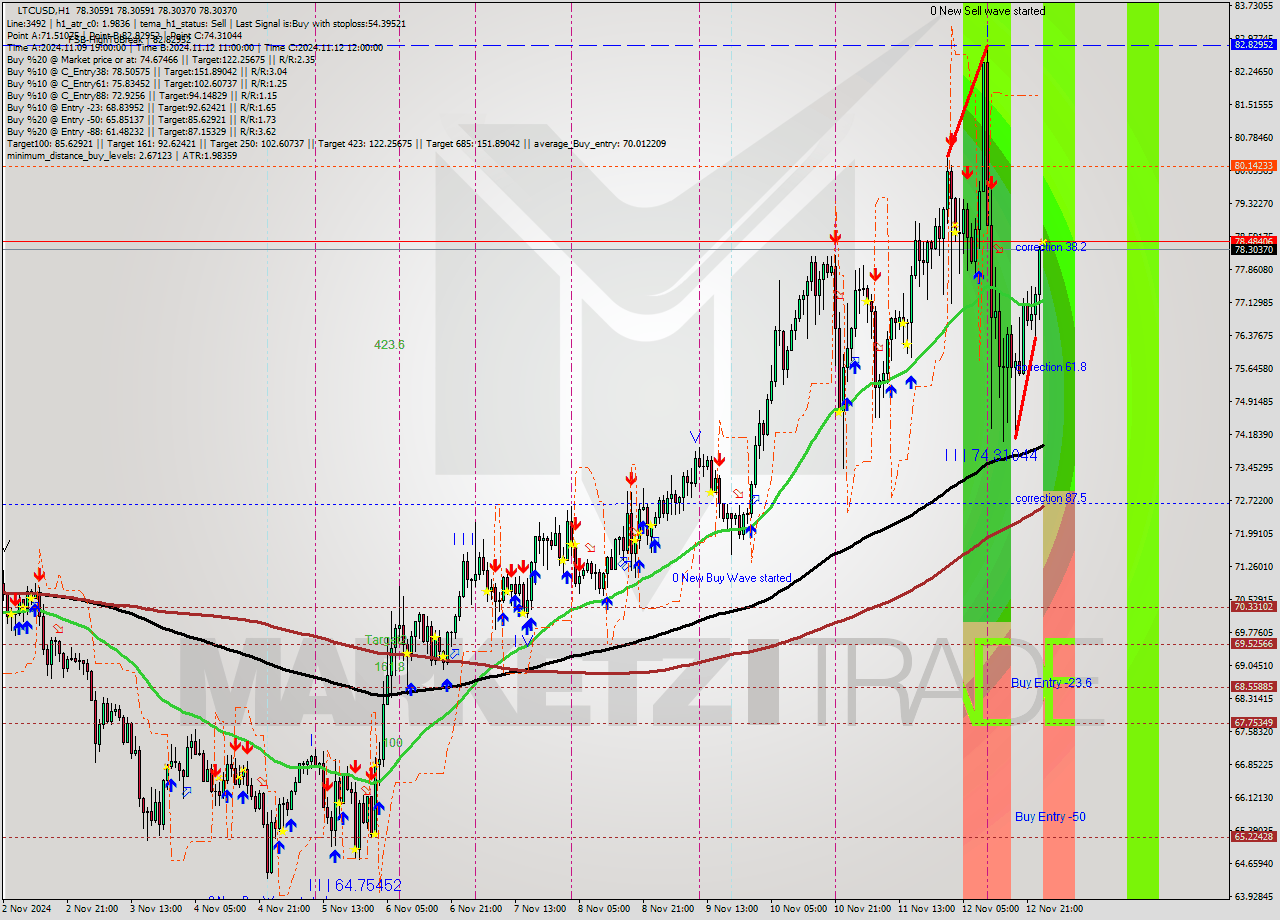Click the 71.99105 price axis value
The image size is (1280, 920).
click(x=1254, y=533)
